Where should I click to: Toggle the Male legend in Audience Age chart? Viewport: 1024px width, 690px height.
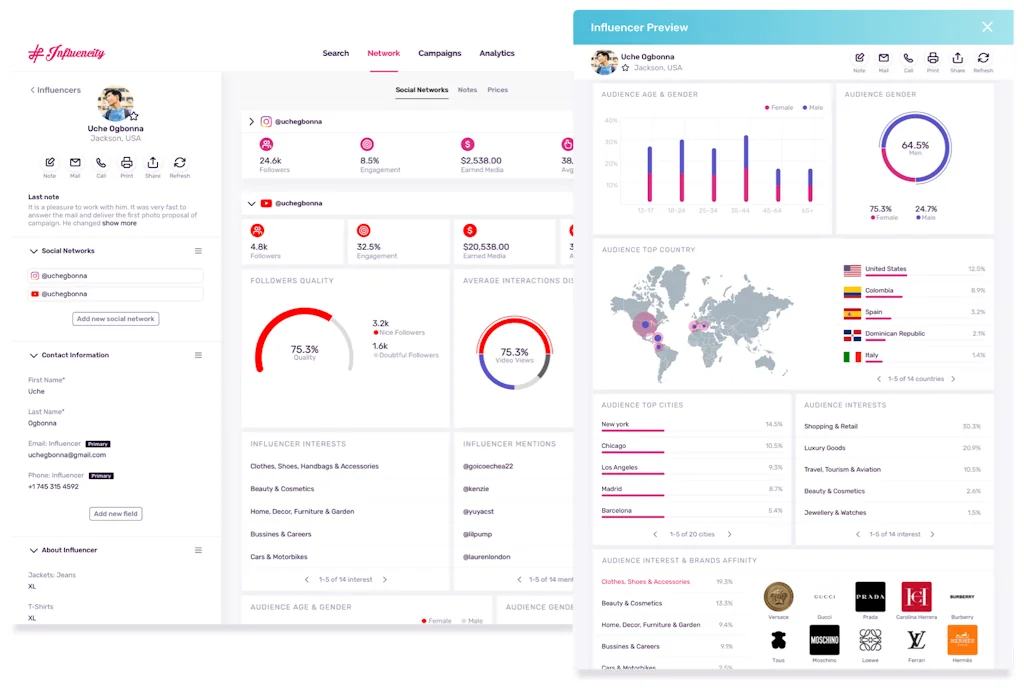click(x=813, y=108)
